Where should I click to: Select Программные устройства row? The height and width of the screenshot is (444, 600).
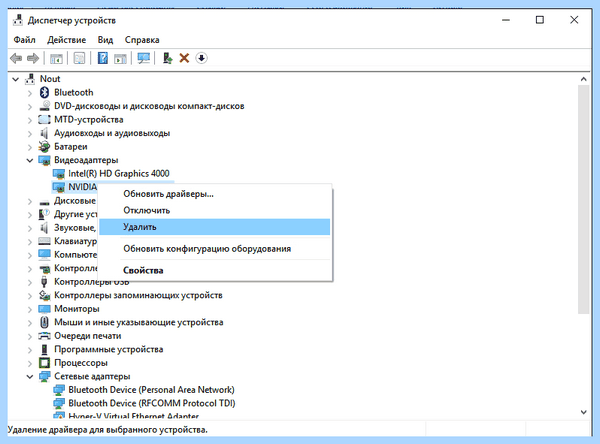[x=109, y=349]
